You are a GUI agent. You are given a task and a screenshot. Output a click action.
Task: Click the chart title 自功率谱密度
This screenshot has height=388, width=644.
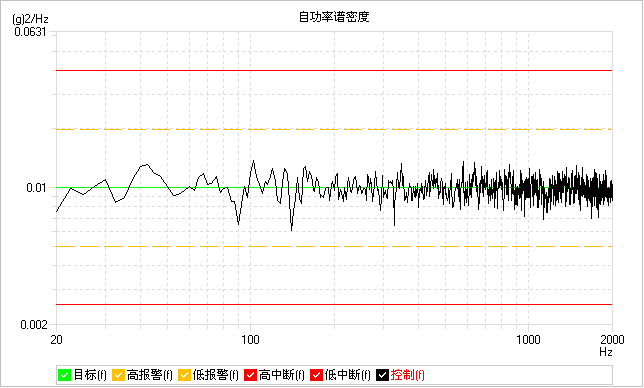tap(334, 17)
